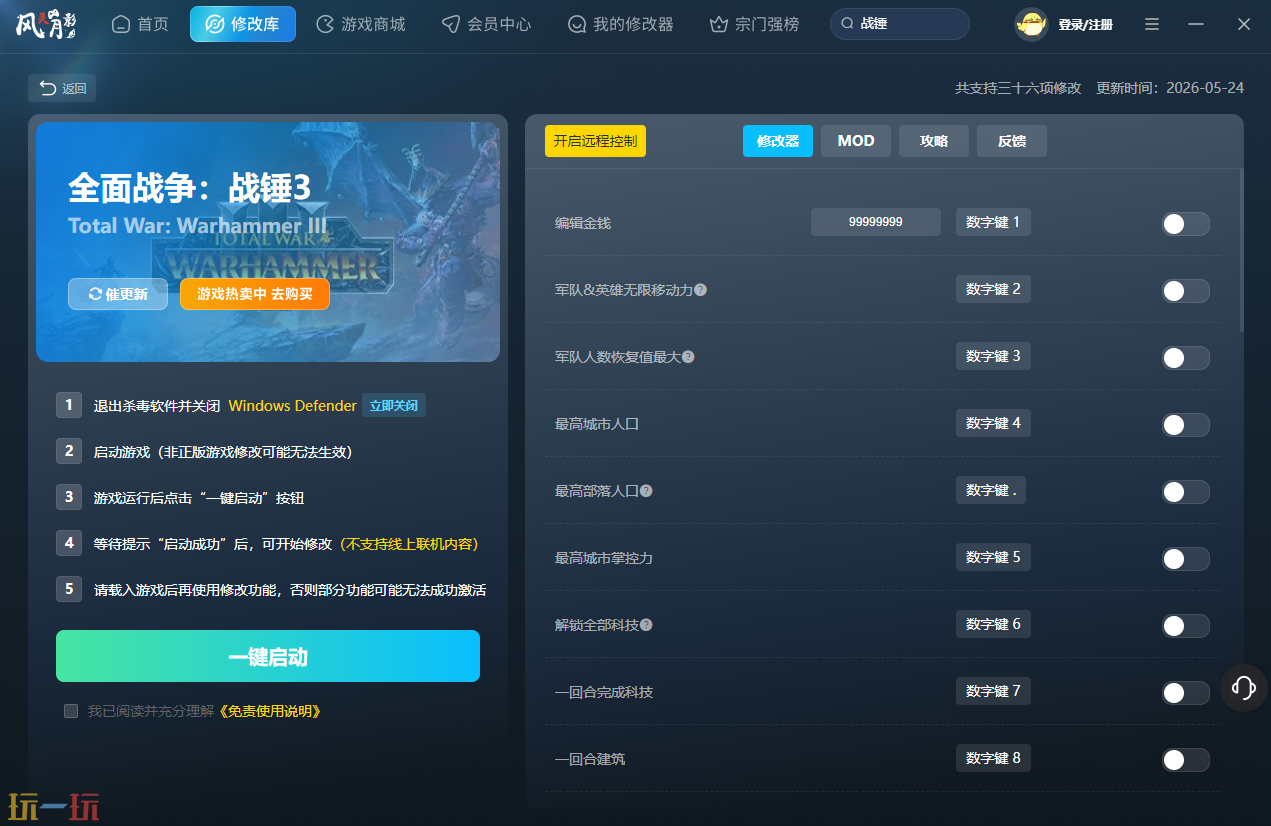The image size is (1271, 826).
Task: Click the 数字键 2 hotkey button
Action: click(x=993, y=289)
